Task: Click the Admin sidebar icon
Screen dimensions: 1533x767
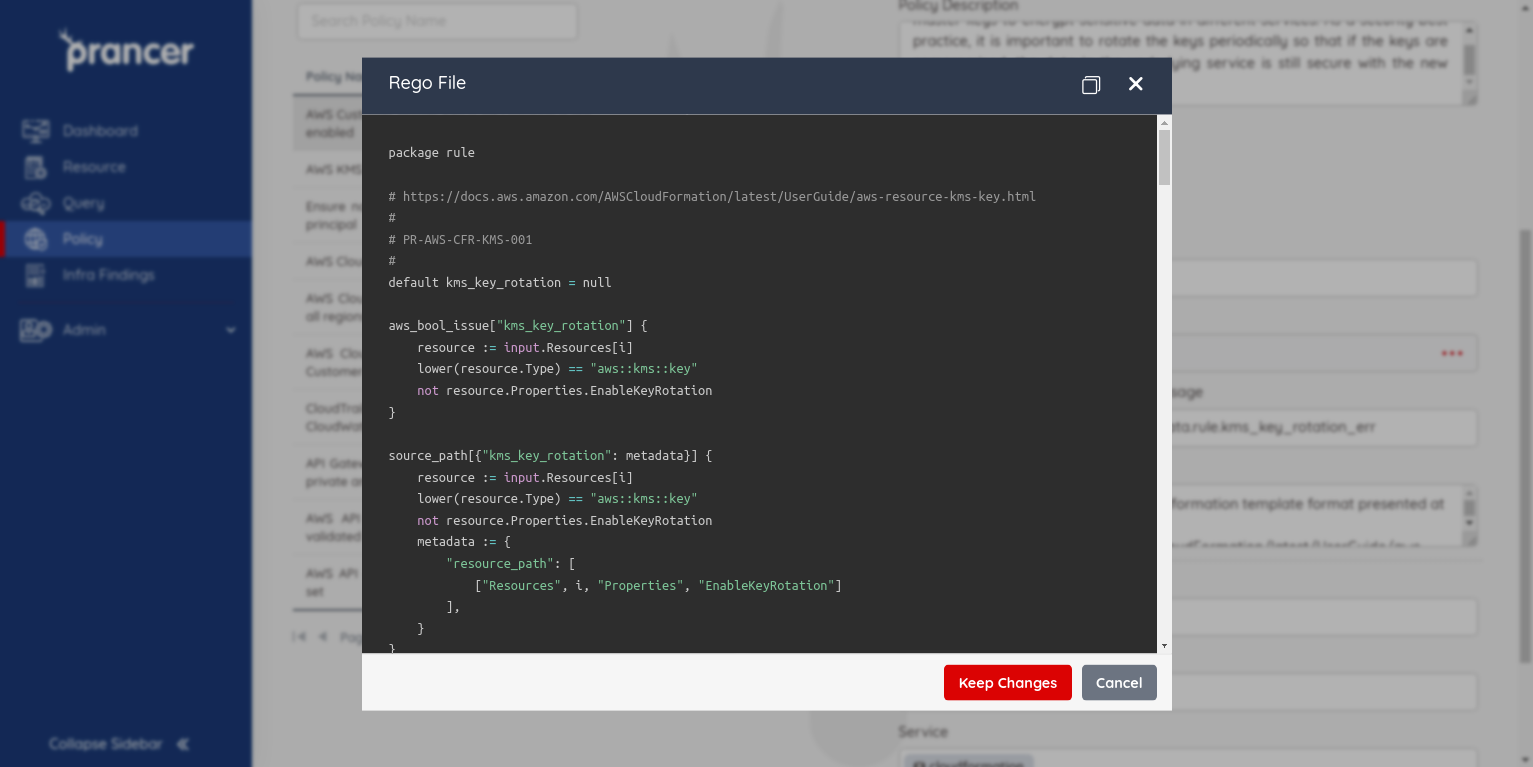Action: (36, 330)
